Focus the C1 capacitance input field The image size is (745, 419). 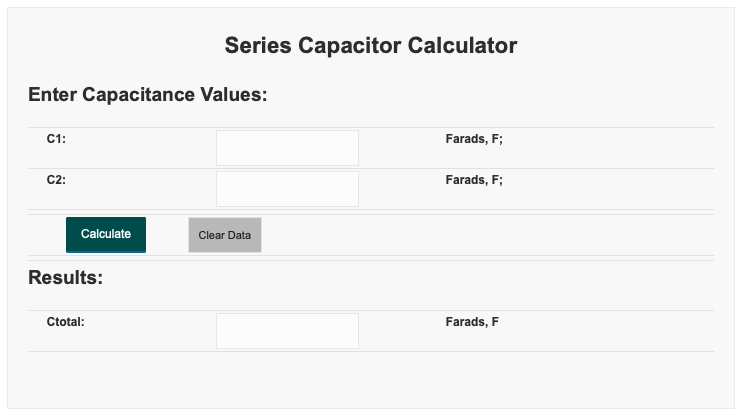pos(287,148)
